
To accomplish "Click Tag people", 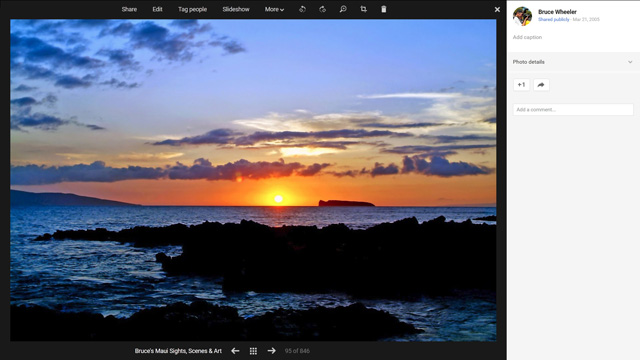I will pyautogui.click(x=192, y=9).
